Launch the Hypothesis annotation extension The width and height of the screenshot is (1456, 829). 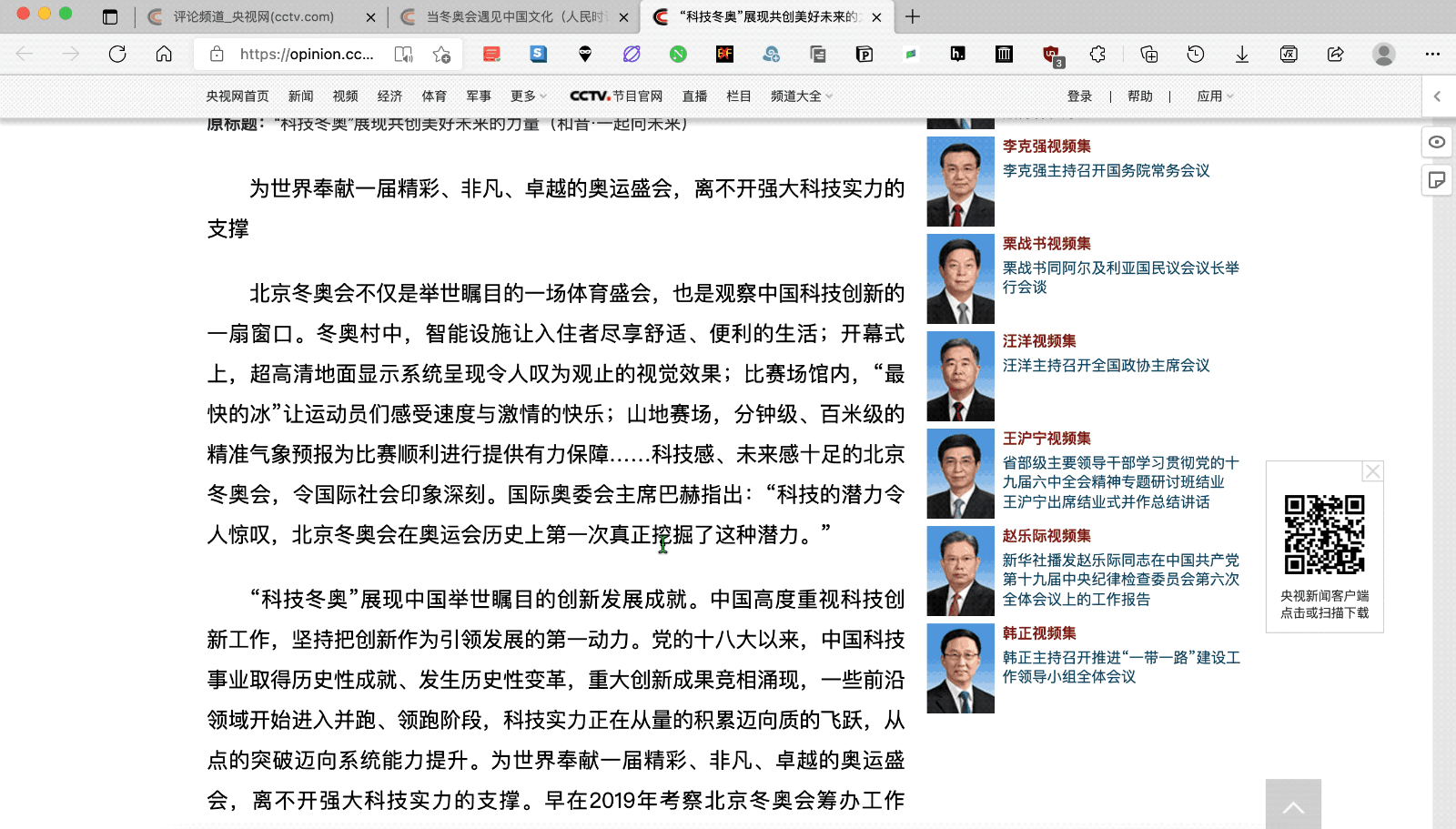(x=957, y=54)
